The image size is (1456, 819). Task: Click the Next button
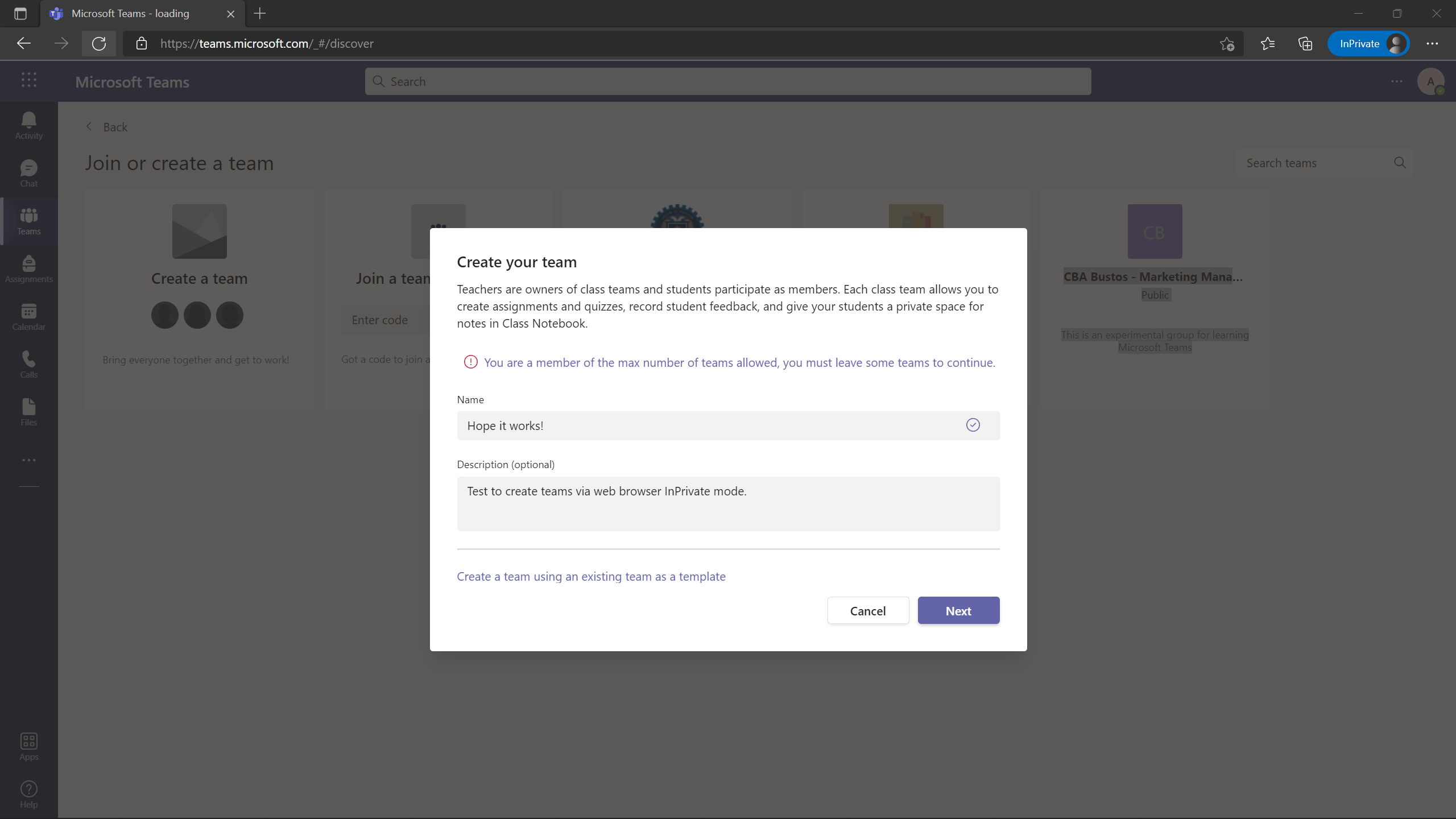tap(958, 610)
